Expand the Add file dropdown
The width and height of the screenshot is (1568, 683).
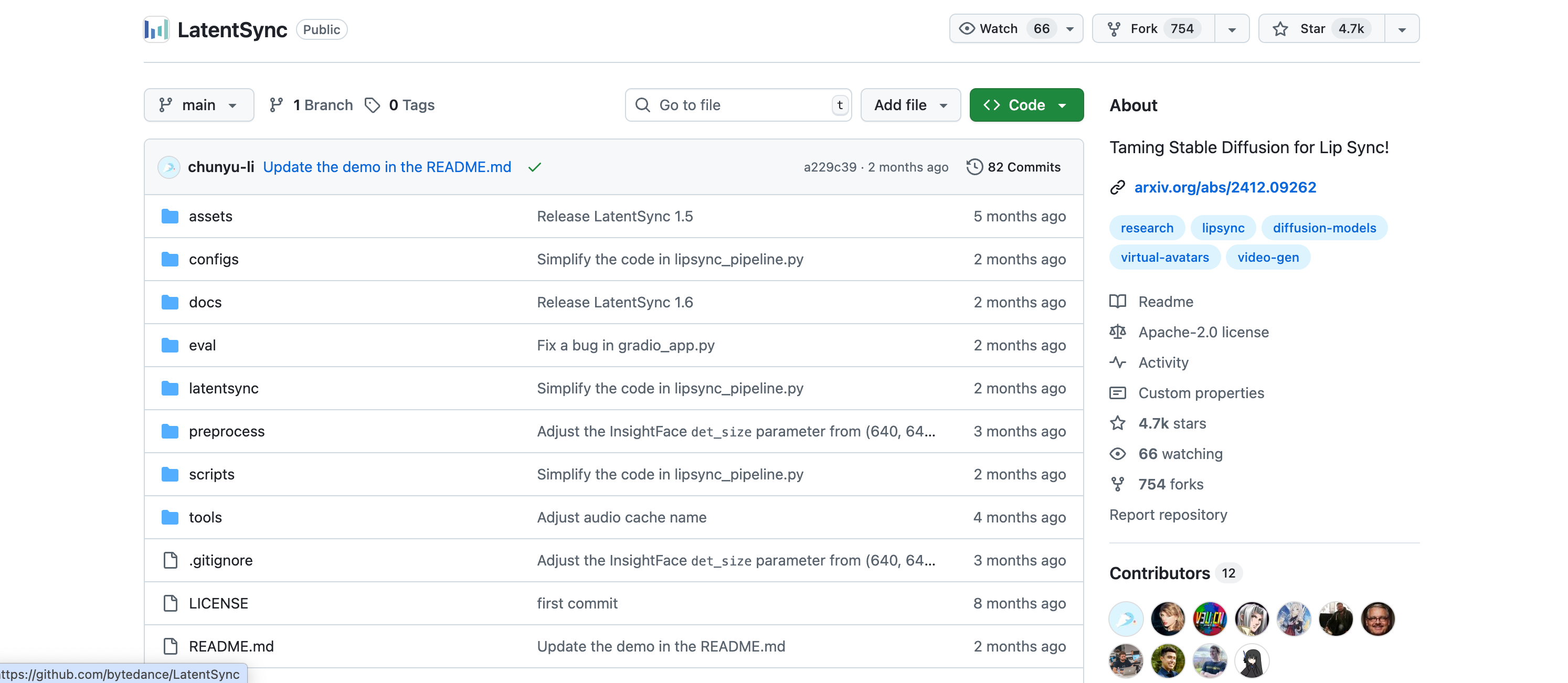coord(910,105)
